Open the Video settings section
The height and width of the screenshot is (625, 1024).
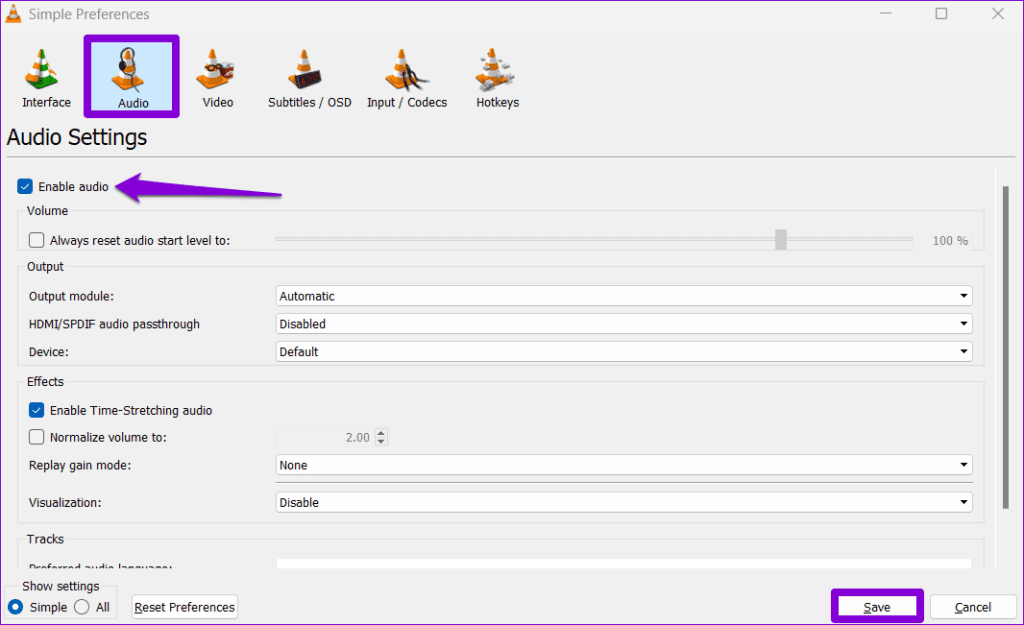[x=216, y=75]
